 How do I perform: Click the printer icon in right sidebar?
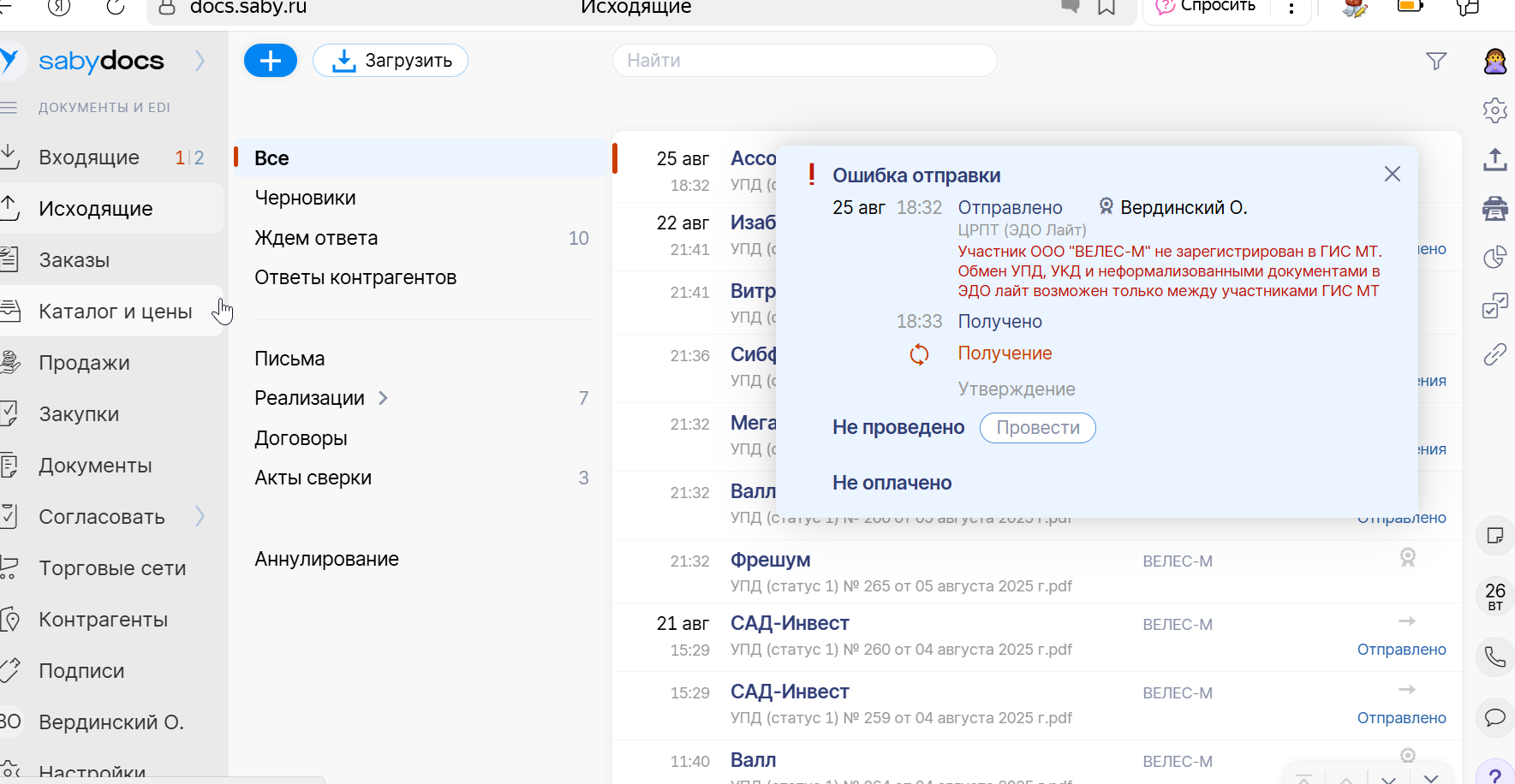[1495, 208]
